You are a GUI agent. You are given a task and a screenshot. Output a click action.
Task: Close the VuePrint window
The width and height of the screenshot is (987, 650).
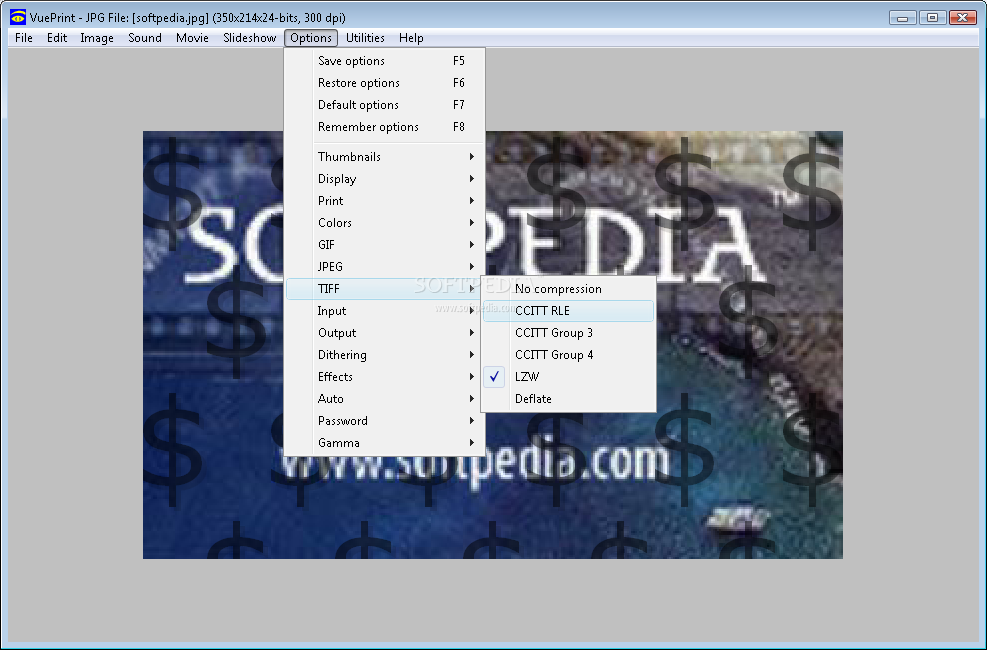point(962,18)
